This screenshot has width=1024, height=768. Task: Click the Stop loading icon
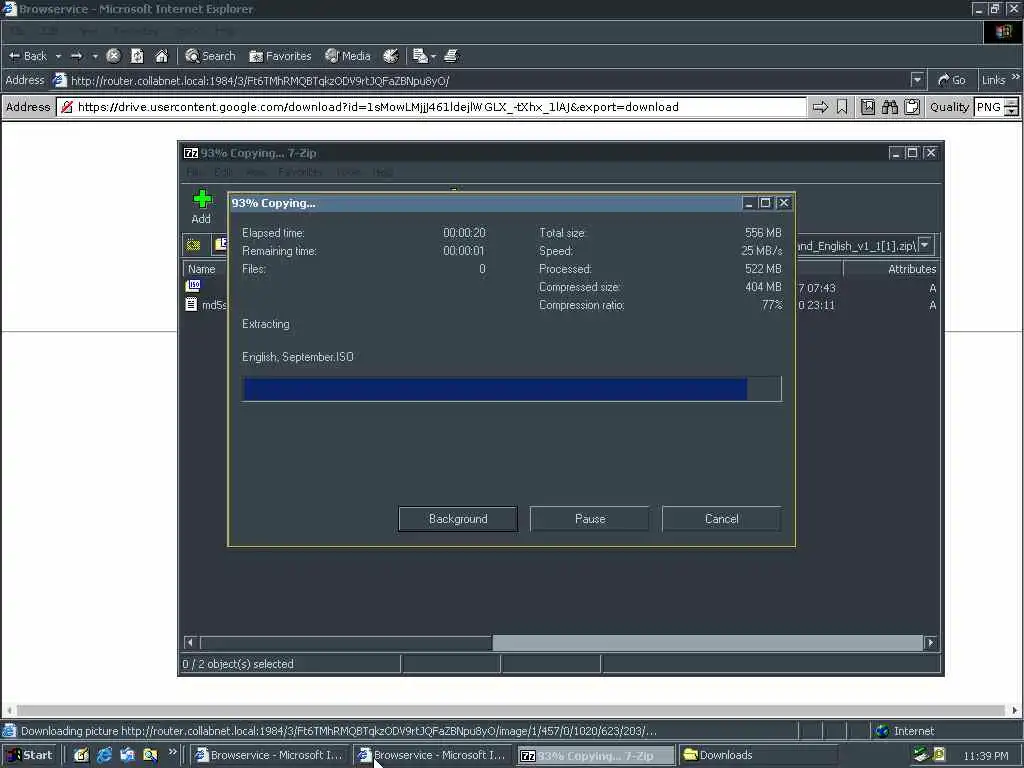point(113,56)
